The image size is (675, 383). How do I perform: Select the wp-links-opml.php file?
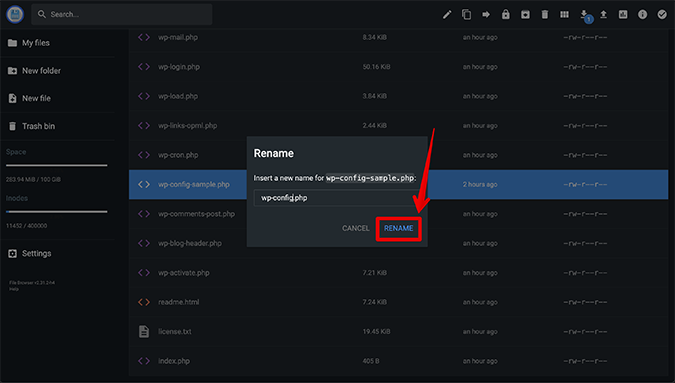tap(398, 126)
